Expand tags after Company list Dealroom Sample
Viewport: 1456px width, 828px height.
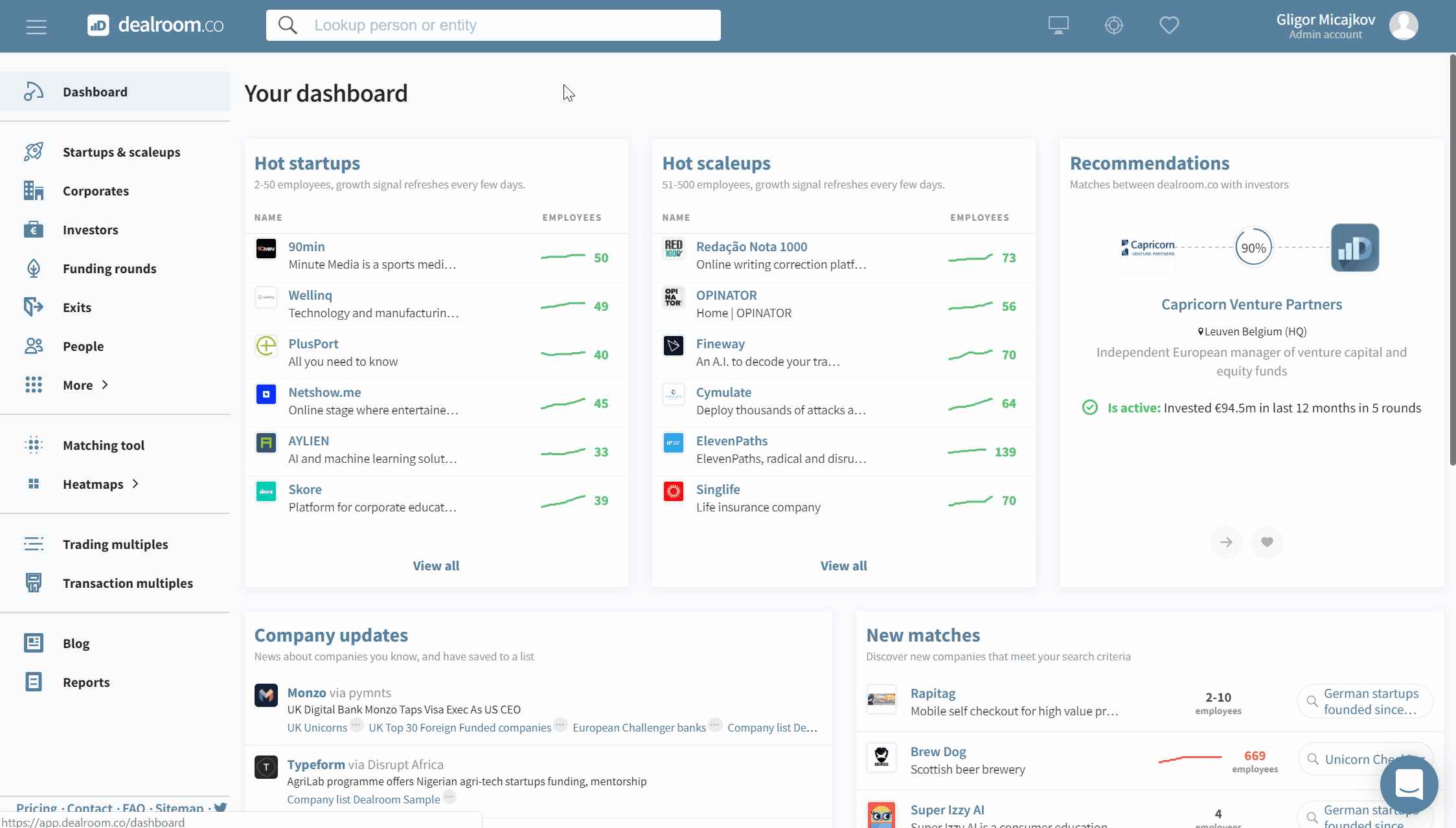[449, 796]
